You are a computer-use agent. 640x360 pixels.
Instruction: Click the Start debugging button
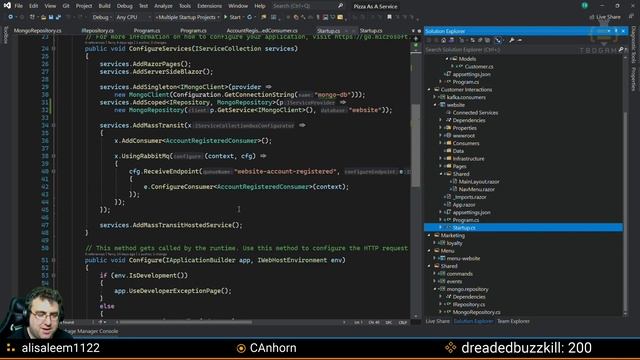[232, 17]
